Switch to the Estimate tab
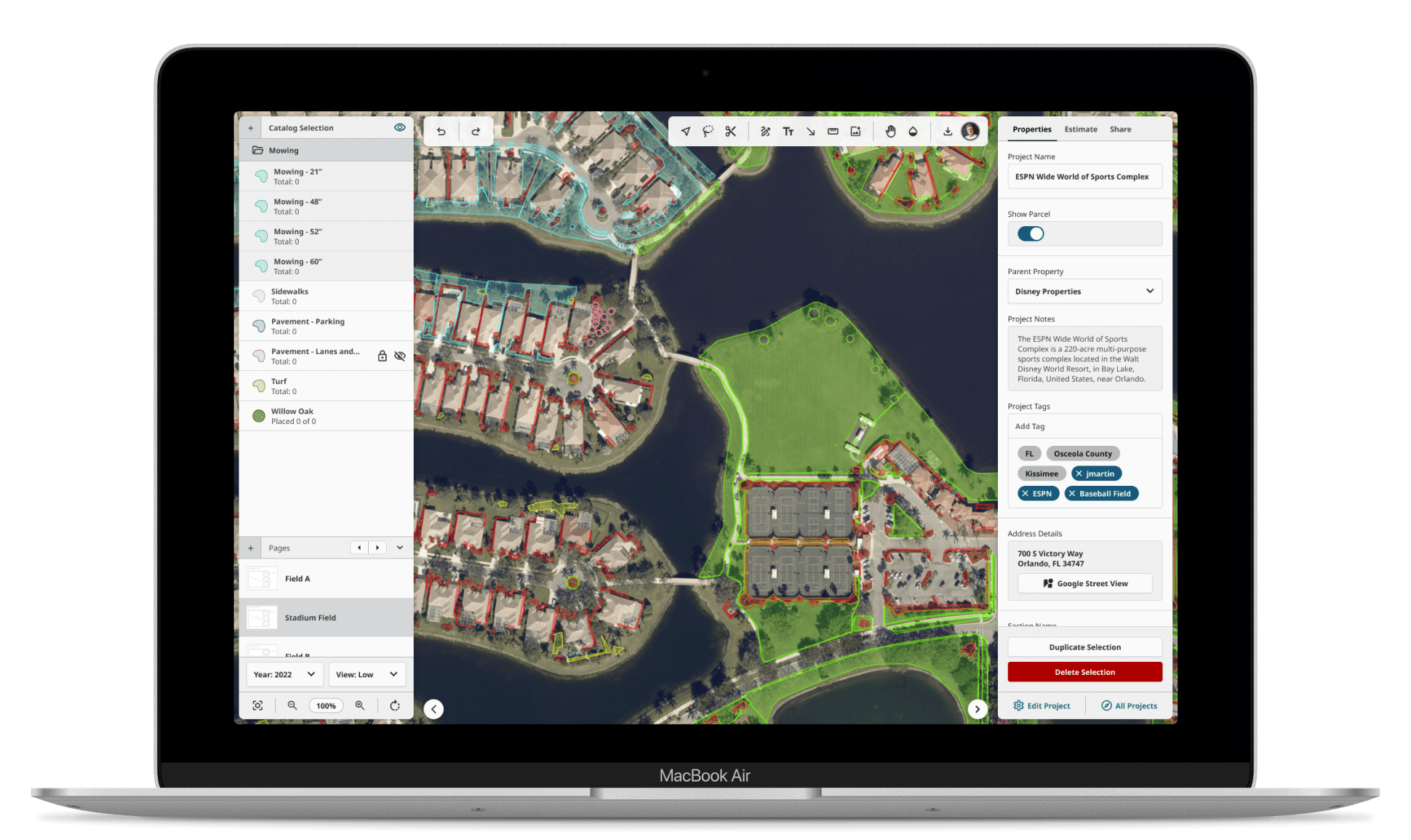This screenshot has width=1411, height=840. click(1081, 129)
